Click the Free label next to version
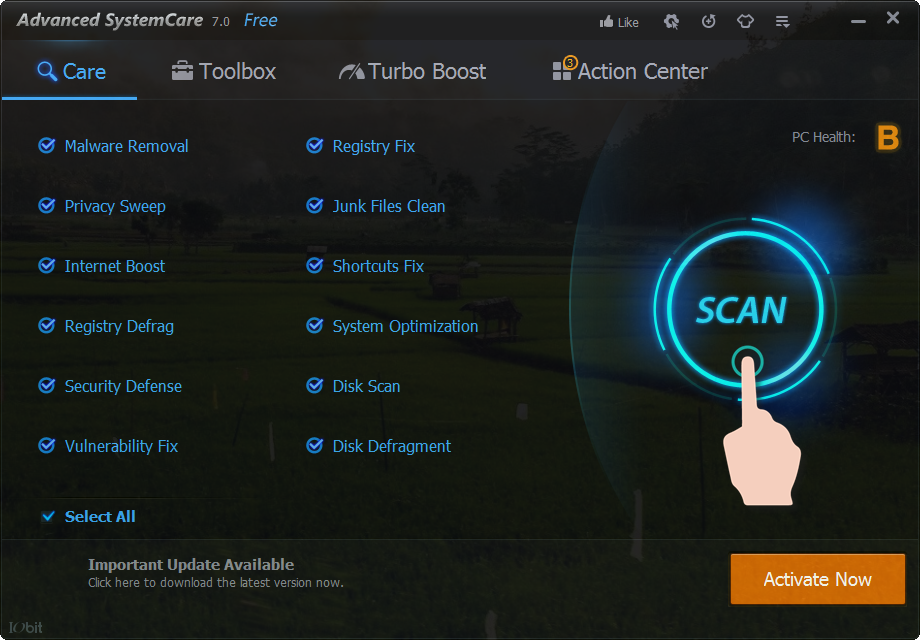 click(x=259, y=19)
